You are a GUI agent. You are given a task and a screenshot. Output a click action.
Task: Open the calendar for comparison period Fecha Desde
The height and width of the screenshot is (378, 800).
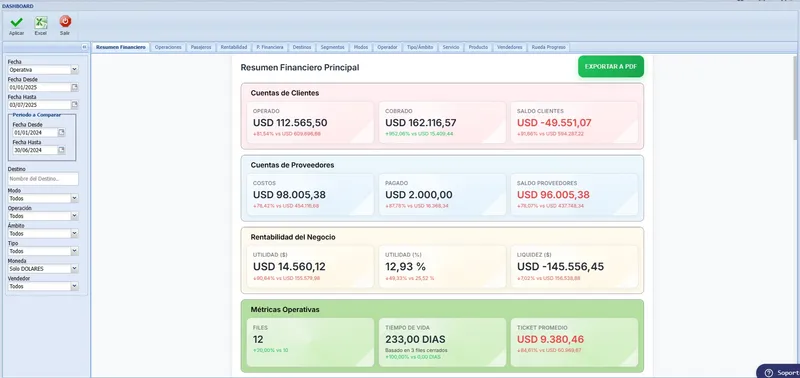(62, 133)
